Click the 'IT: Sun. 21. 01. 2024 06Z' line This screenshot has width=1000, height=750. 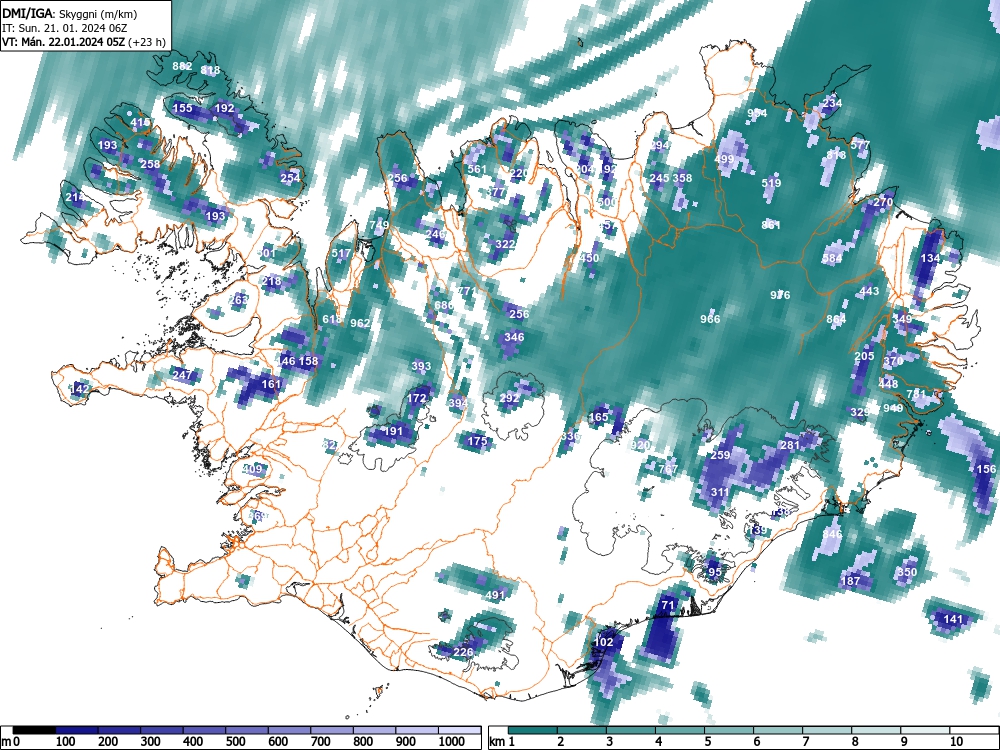click(x=64, y=28)
